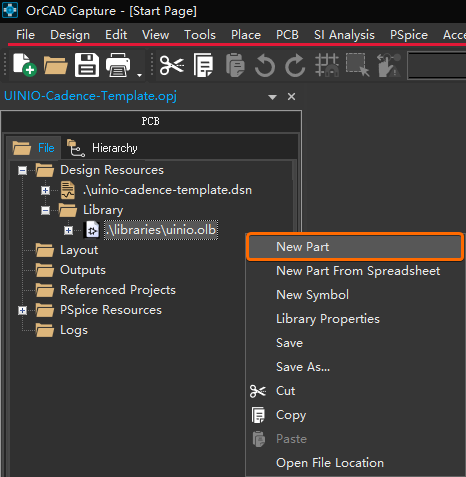Save using the floppy disk icon

click(87, 65)
